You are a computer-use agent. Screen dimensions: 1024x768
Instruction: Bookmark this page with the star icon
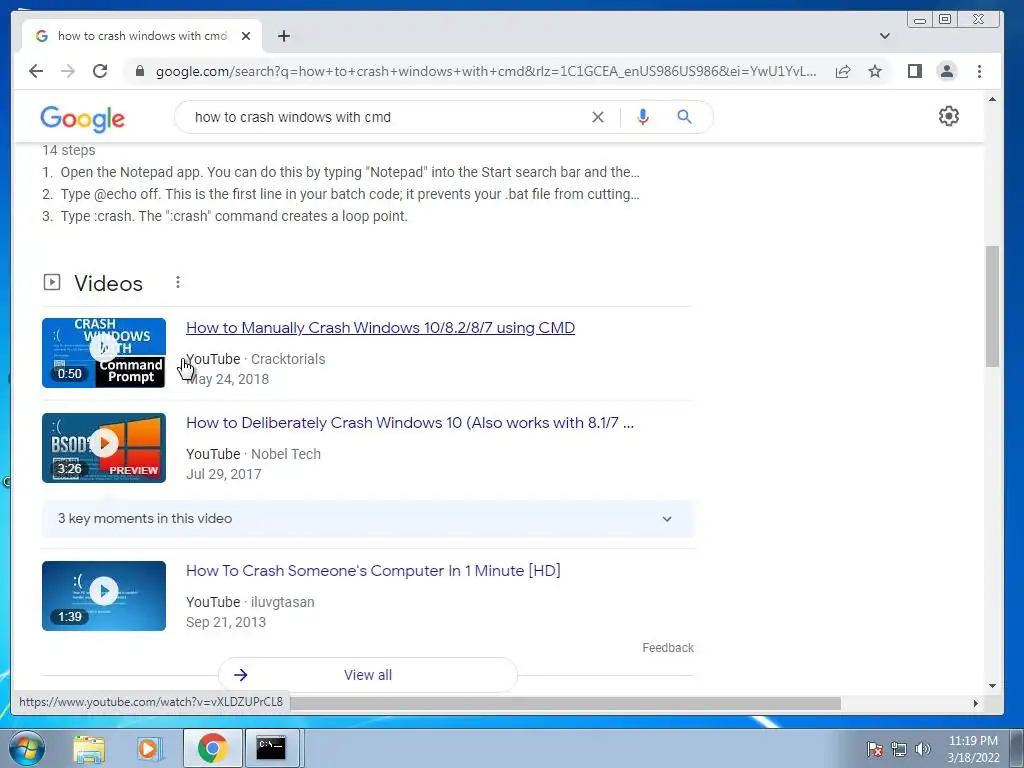875,71
